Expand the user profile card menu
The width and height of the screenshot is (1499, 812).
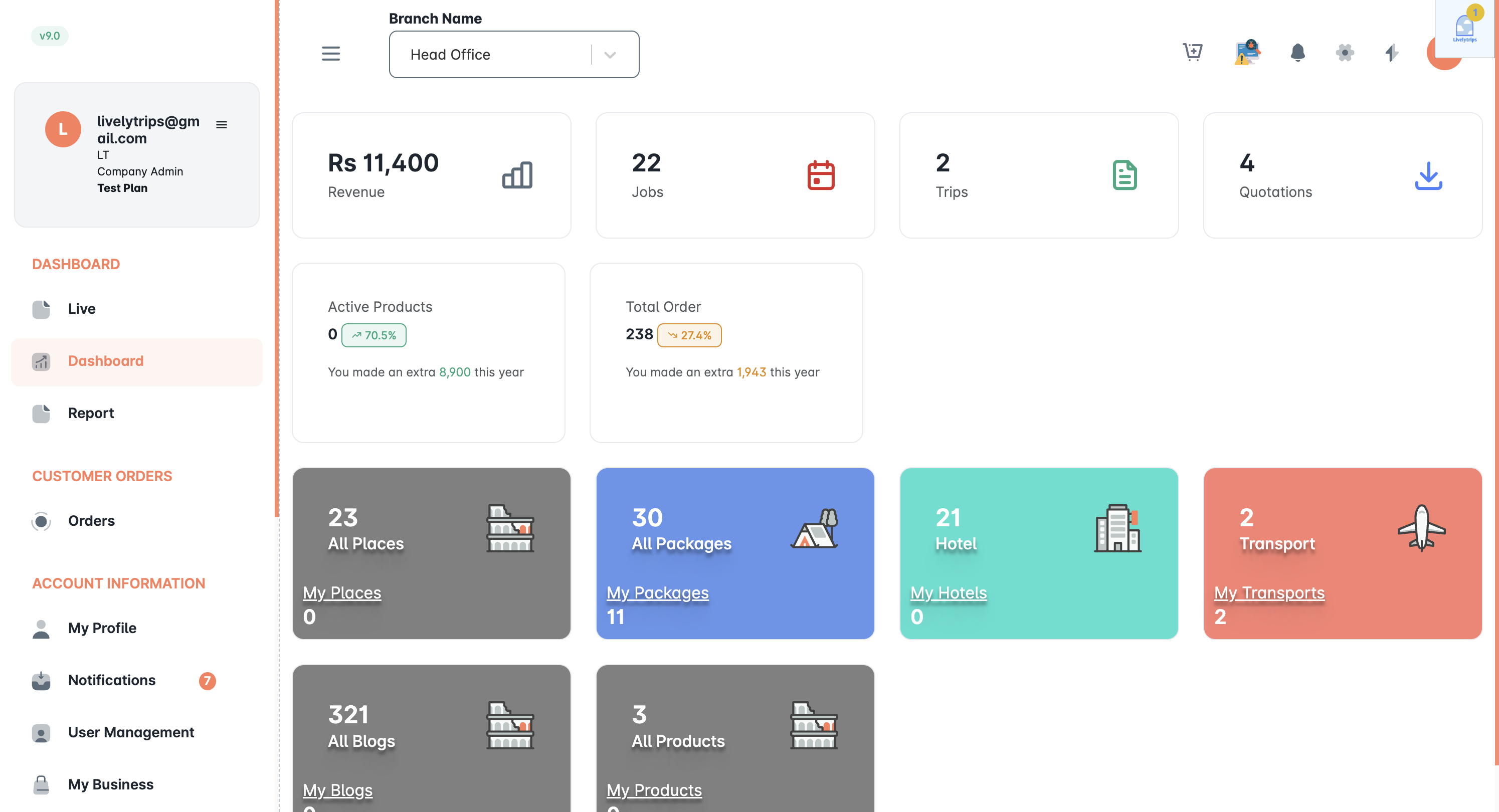coord(221,124)
